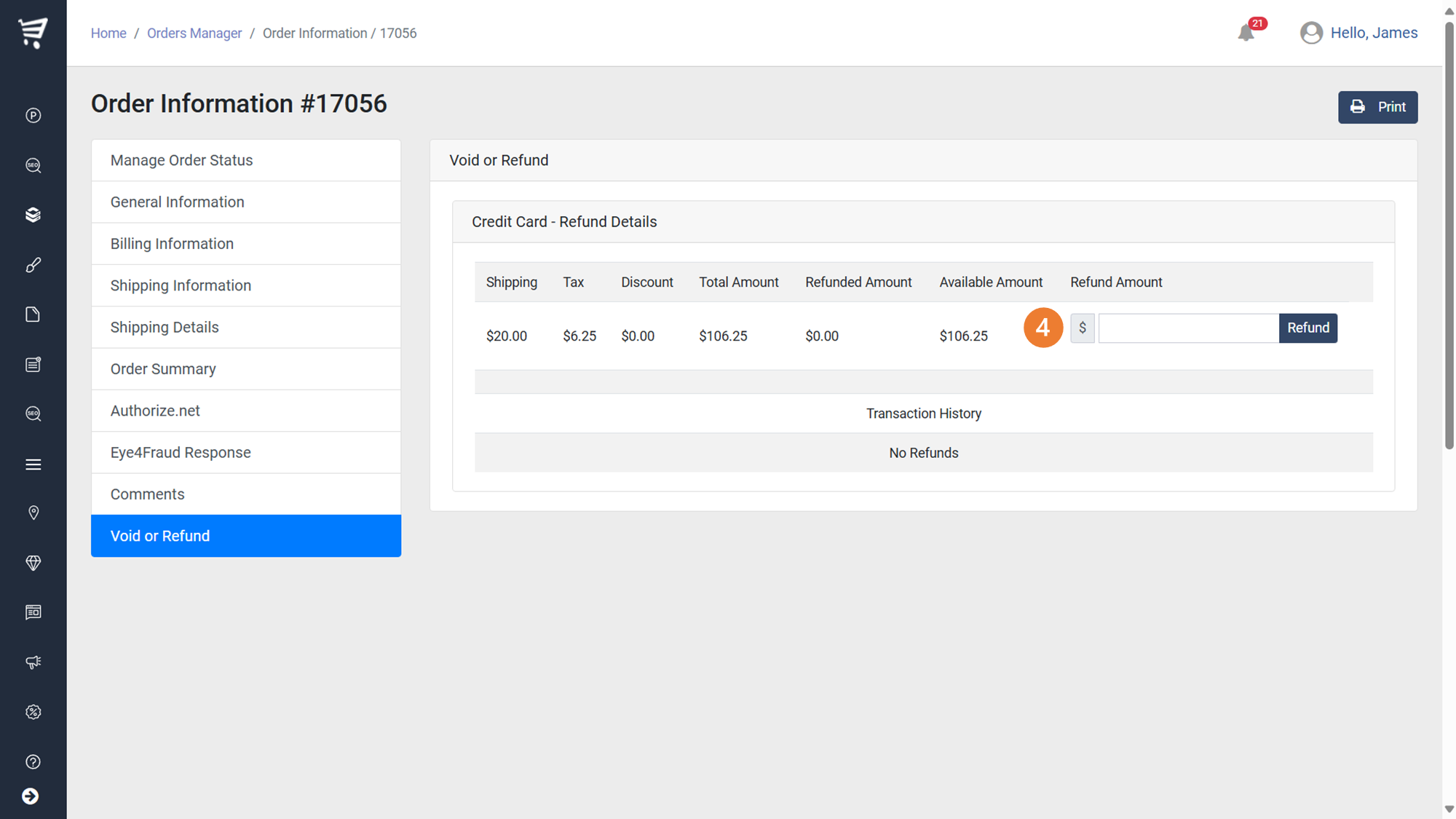The image size is (1456, 819).
Task: Open the megaphone marketing sidebar icon
Action: (x=33, y=662)
